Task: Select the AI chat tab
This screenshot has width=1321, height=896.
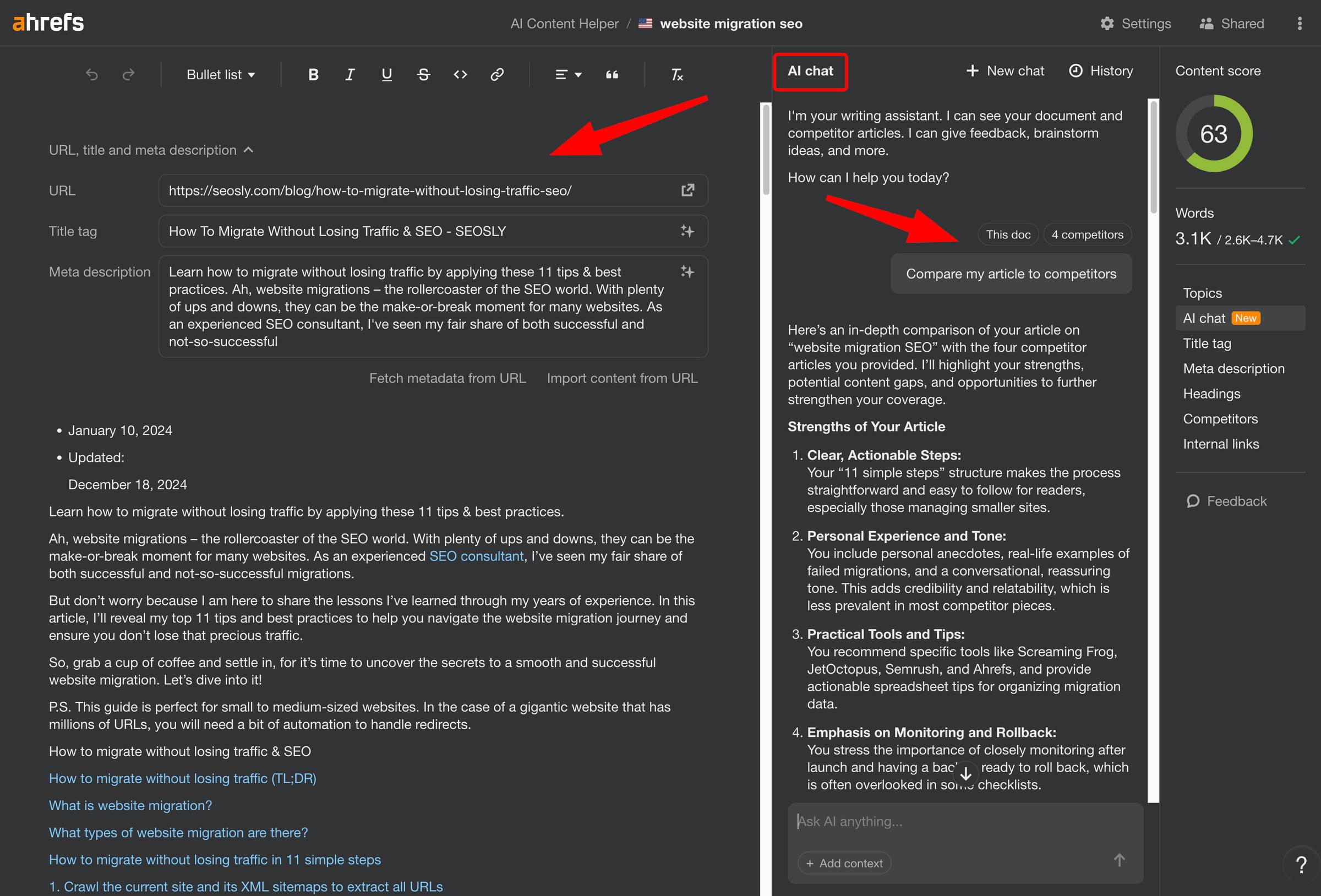Action: pos(810,71)
